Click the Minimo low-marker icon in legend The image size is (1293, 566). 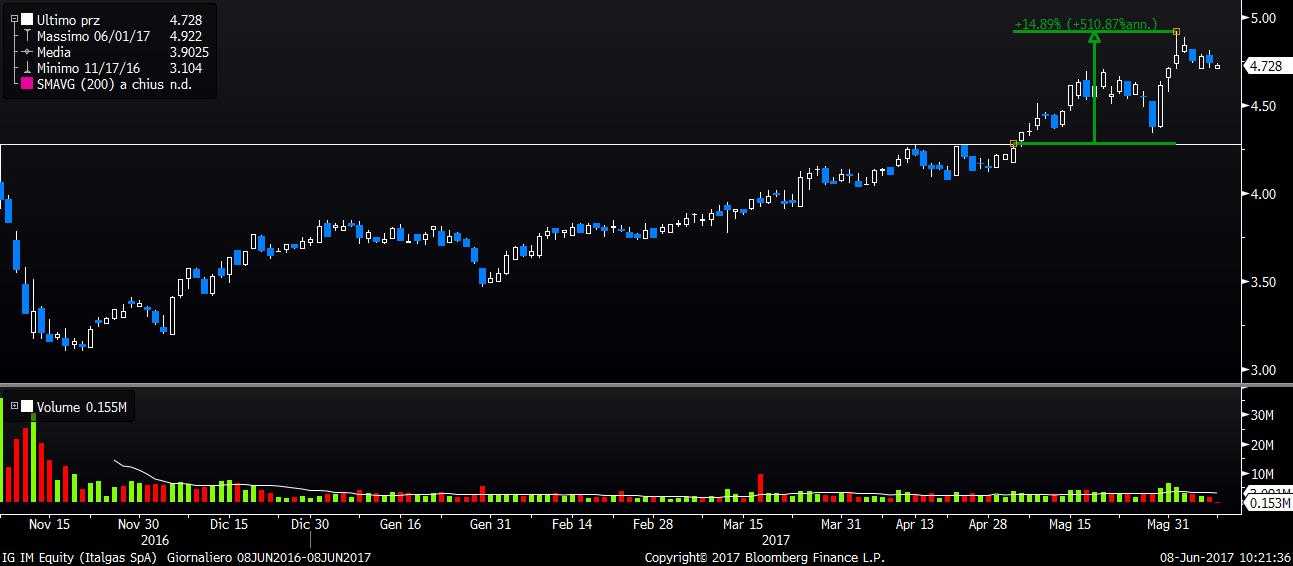pos(27,68)
